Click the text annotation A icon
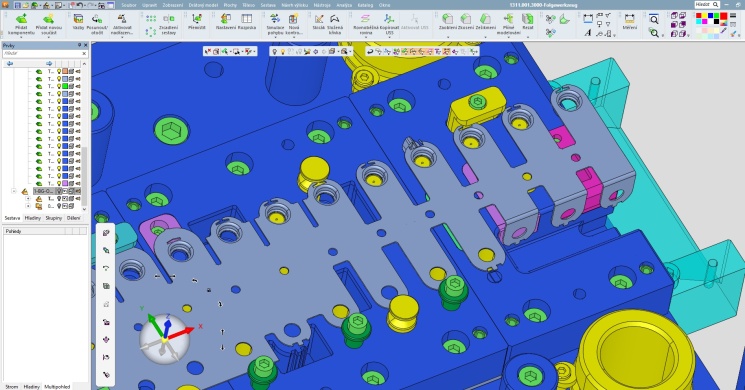The width and height of the screenshot is (745, 390). pyautogui.click(x=588, y=33)
